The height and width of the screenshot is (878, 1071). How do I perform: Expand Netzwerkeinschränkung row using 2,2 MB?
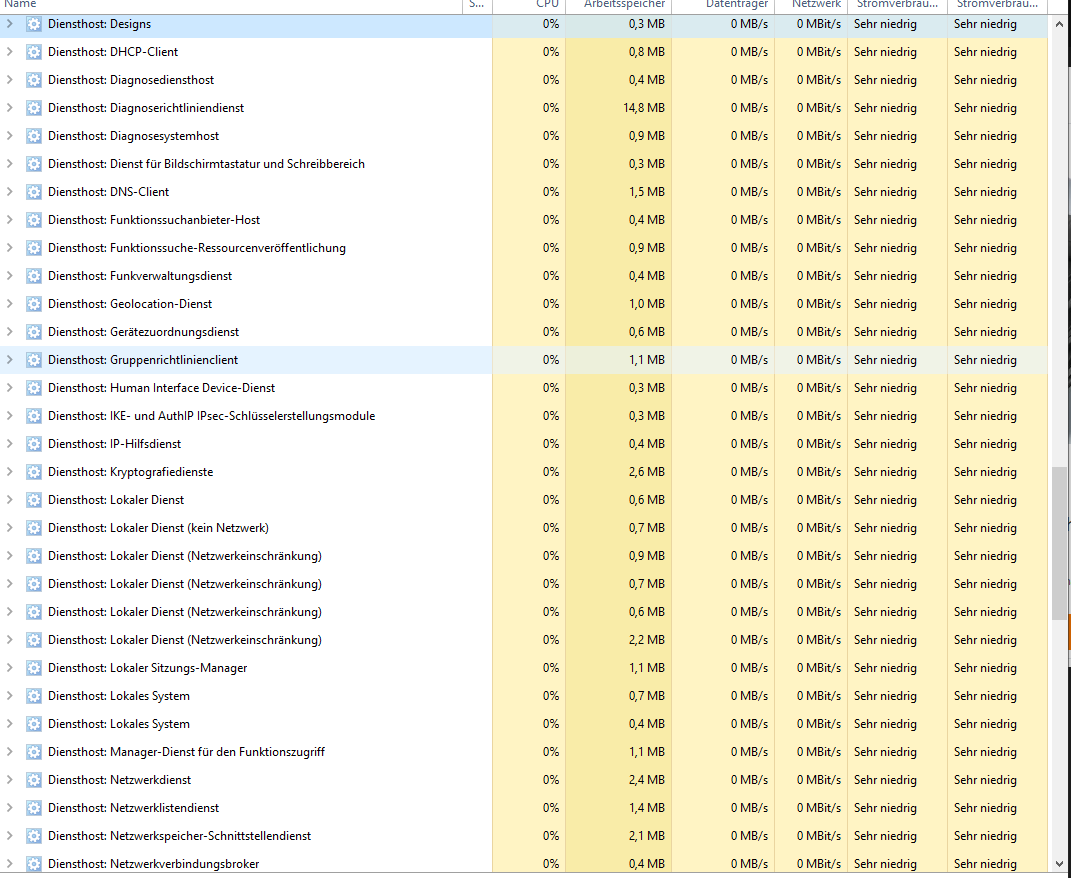10,640
